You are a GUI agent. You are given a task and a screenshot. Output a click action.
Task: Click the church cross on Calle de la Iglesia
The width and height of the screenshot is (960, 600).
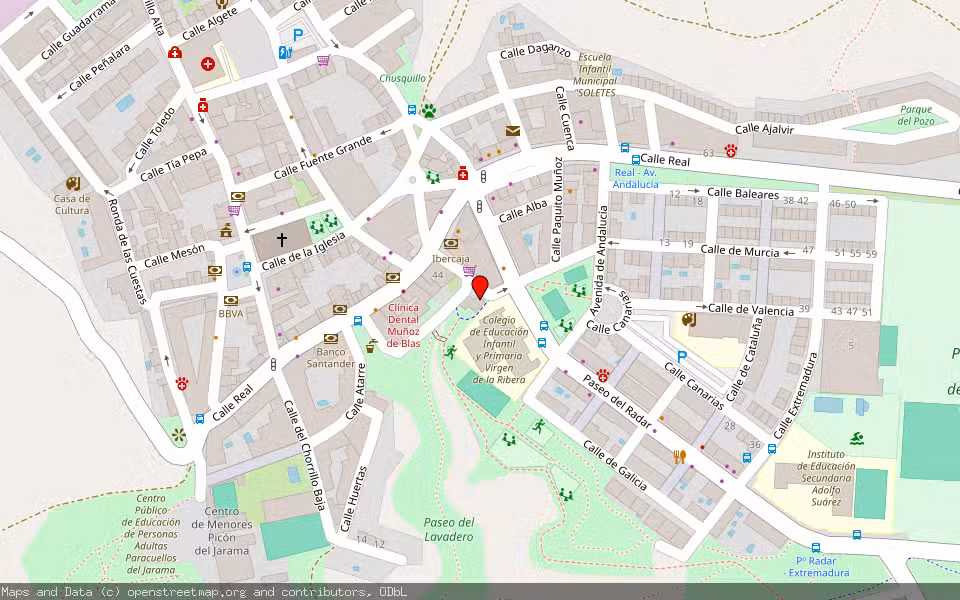(x=283, y=240)
